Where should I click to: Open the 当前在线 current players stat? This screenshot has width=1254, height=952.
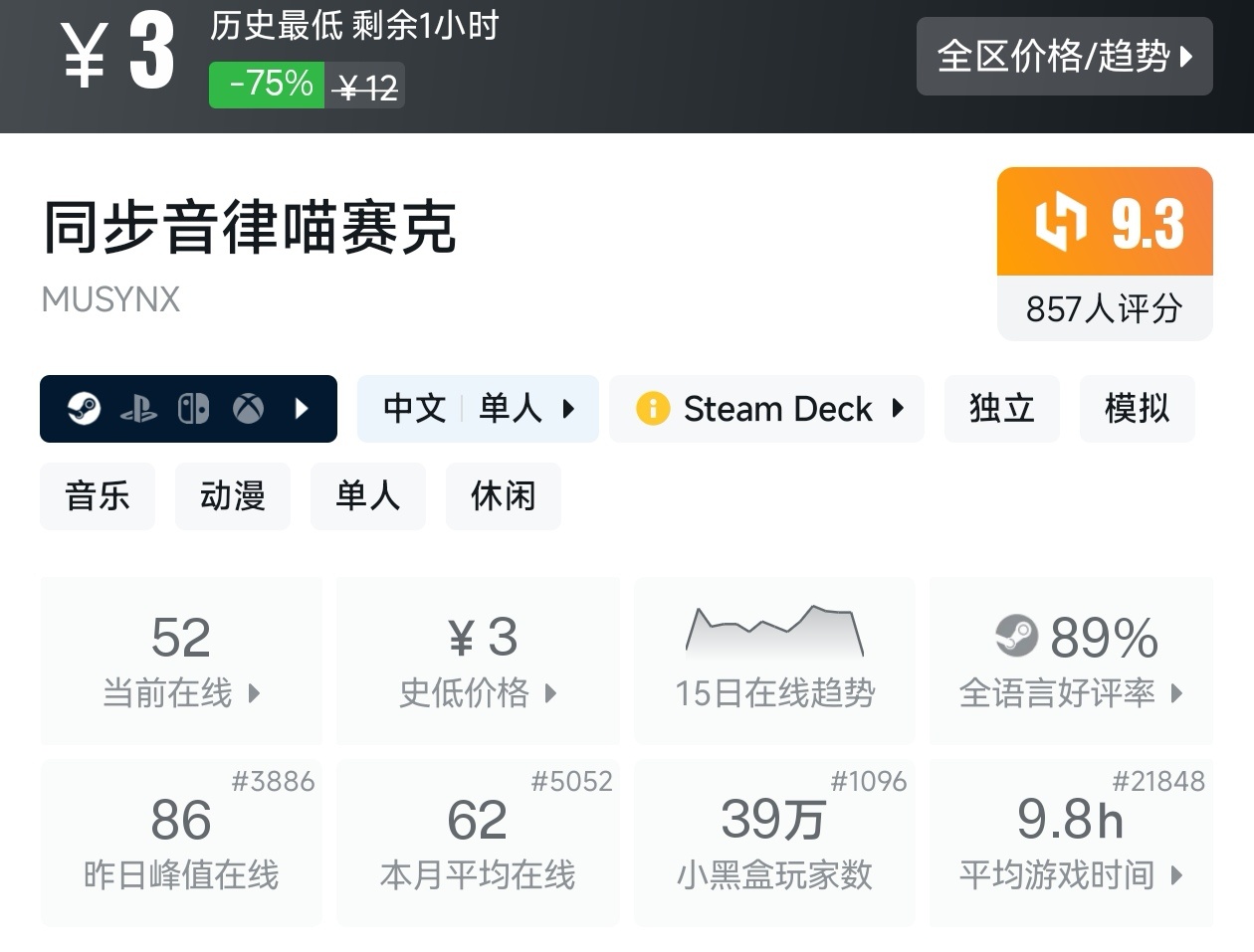[x=181, y=662]
